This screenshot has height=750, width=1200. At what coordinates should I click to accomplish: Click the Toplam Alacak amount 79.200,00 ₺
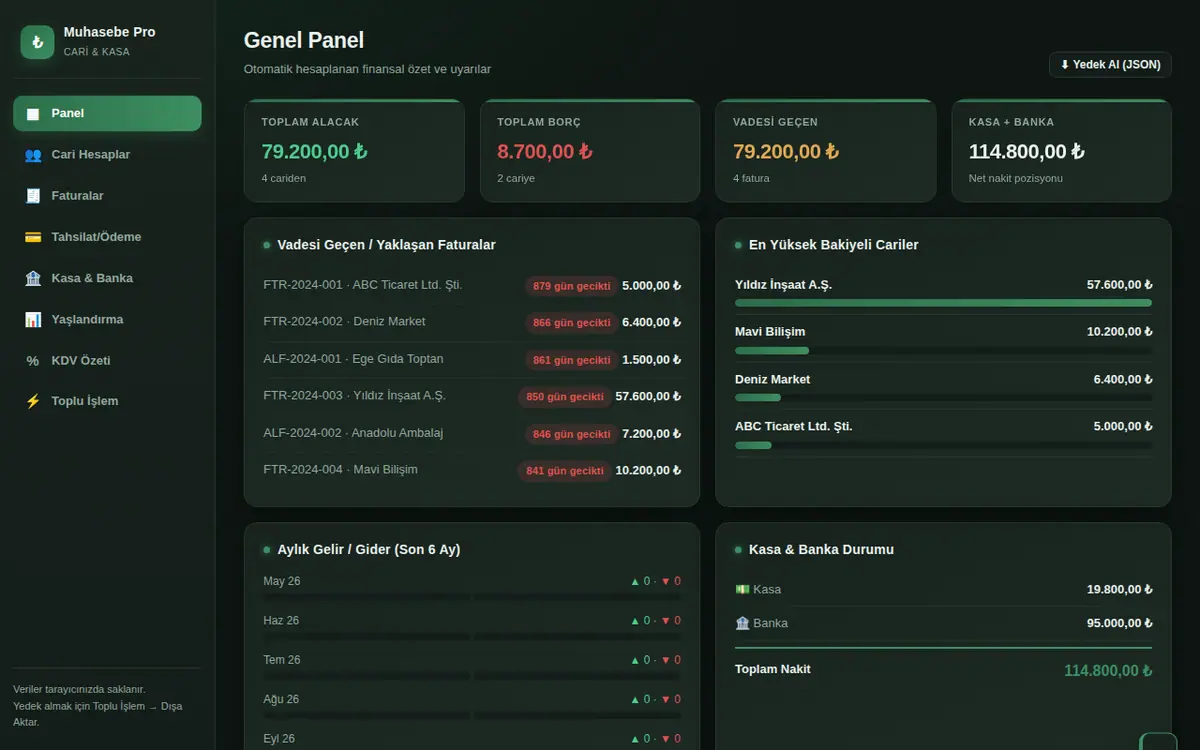[314, 152]
